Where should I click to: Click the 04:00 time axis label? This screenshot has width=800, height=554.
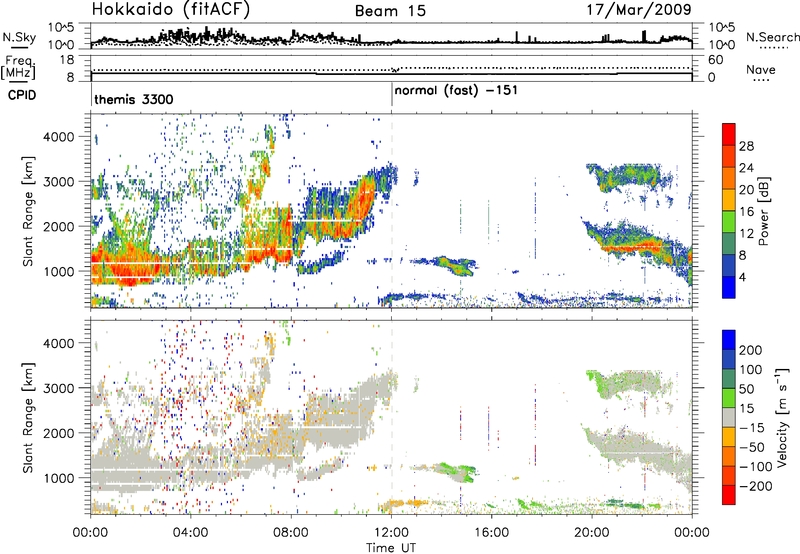pos(191,533)
